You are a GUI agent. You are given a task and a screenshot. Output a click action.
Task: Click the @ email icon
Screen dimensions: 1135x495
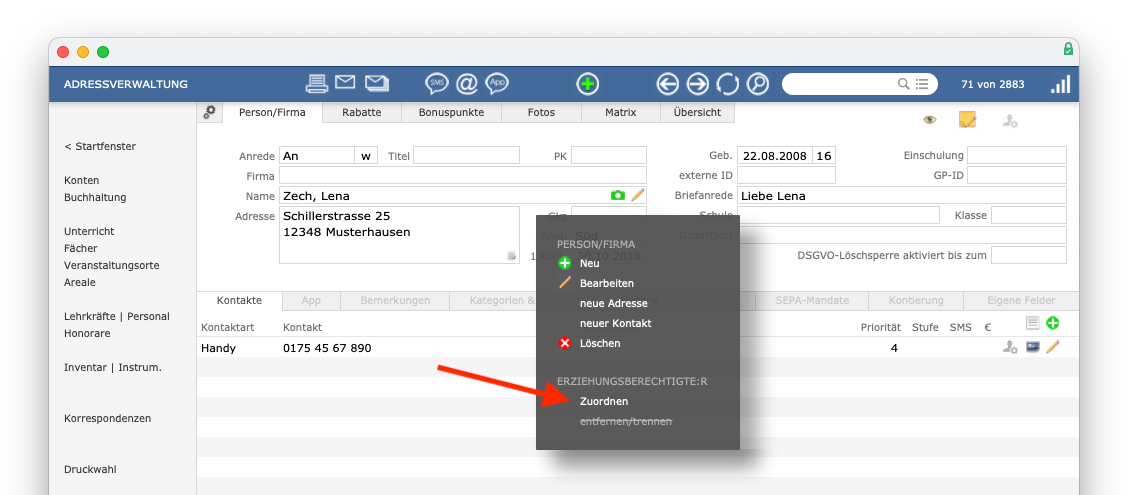(x=467, y=84)
